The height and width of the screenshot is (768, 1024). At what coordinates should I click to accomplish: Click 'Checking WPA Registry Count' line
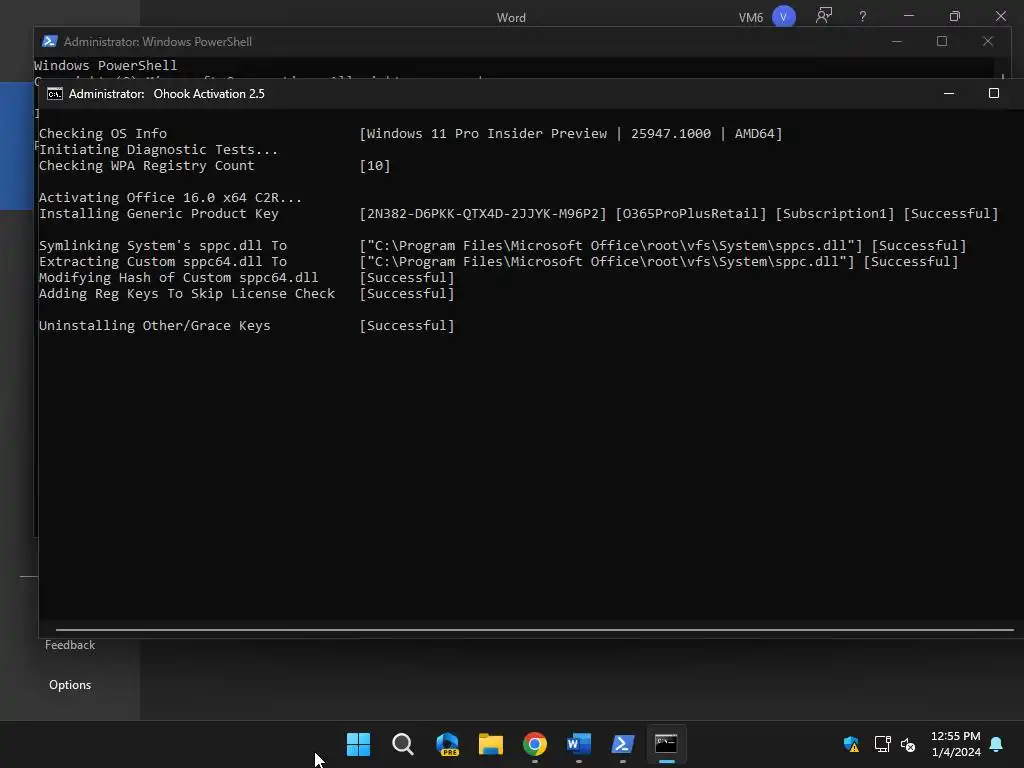pos(146,165)
